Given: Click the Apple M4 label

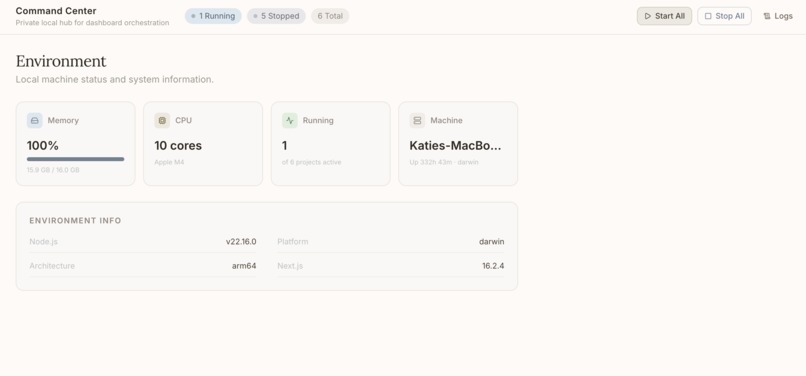Looking at the screenshot, I should [169, 162].
